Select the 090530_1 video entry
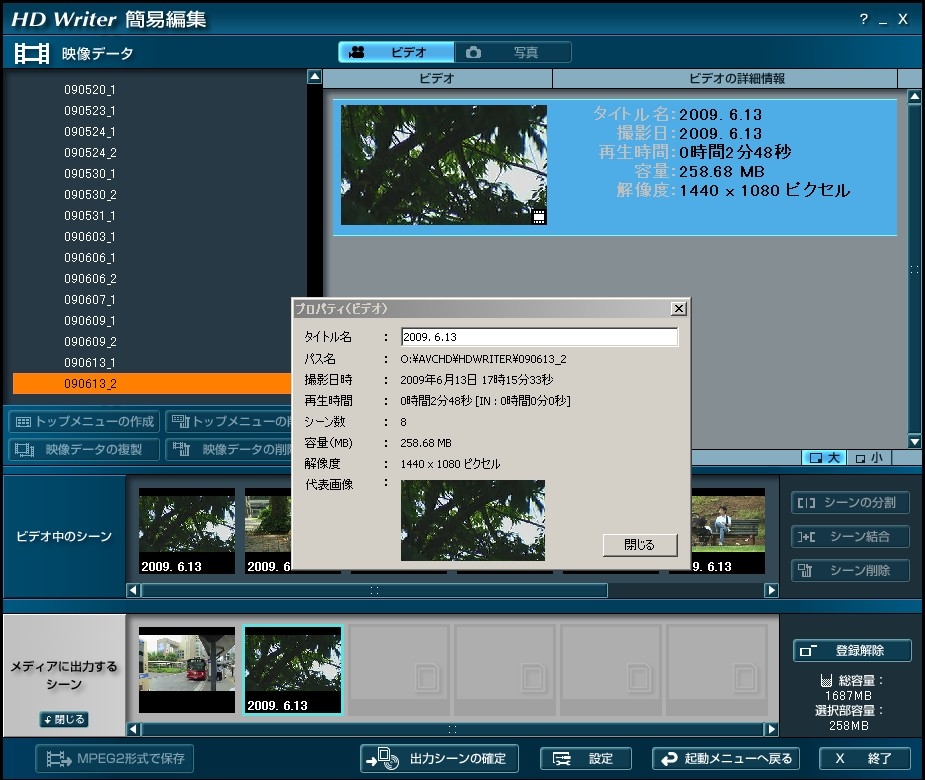Viewport: 925px width, 780px height. (90, 174)
